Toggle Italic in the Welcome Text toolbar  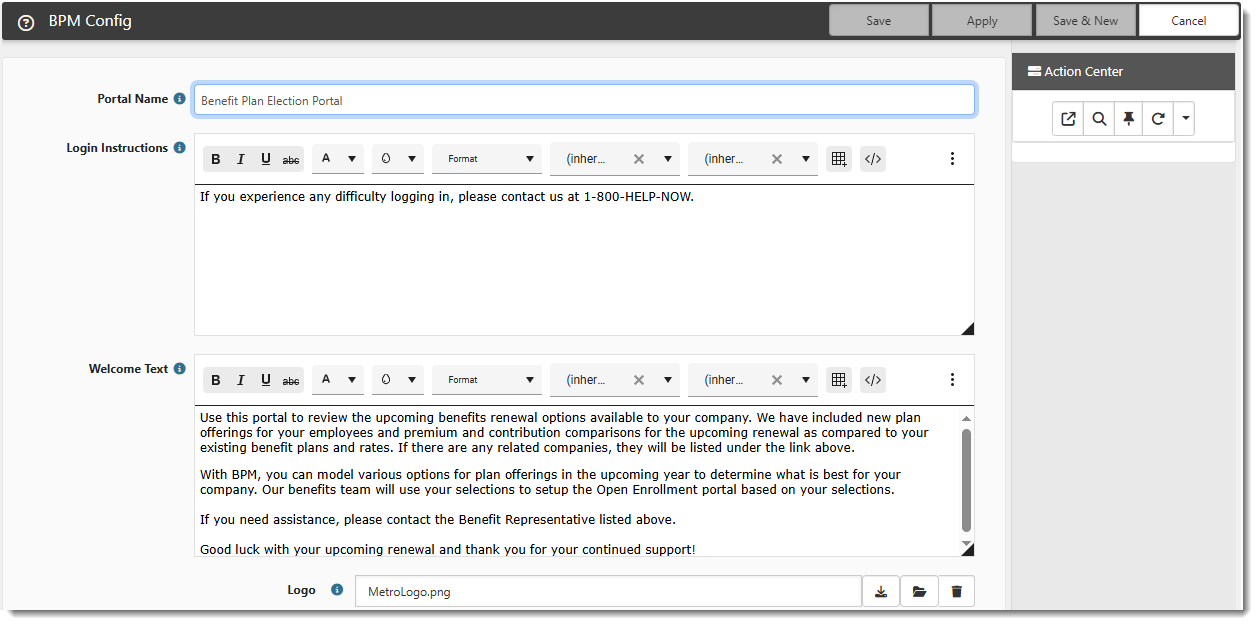click(240, 380)
